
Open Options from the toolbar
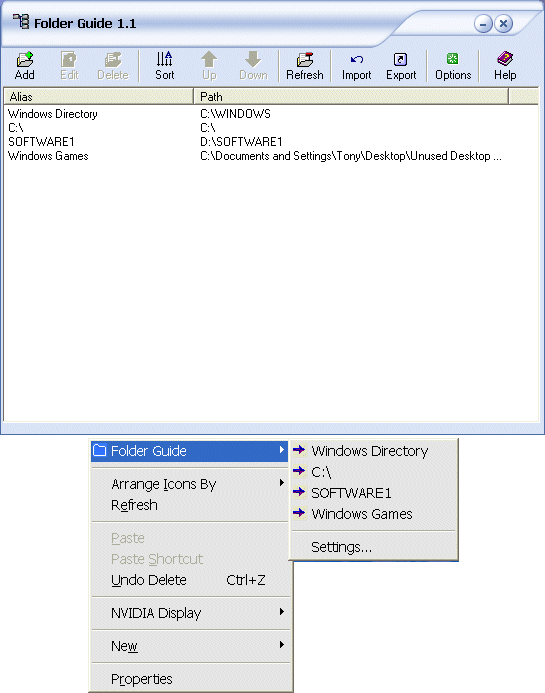coord(453,66)
